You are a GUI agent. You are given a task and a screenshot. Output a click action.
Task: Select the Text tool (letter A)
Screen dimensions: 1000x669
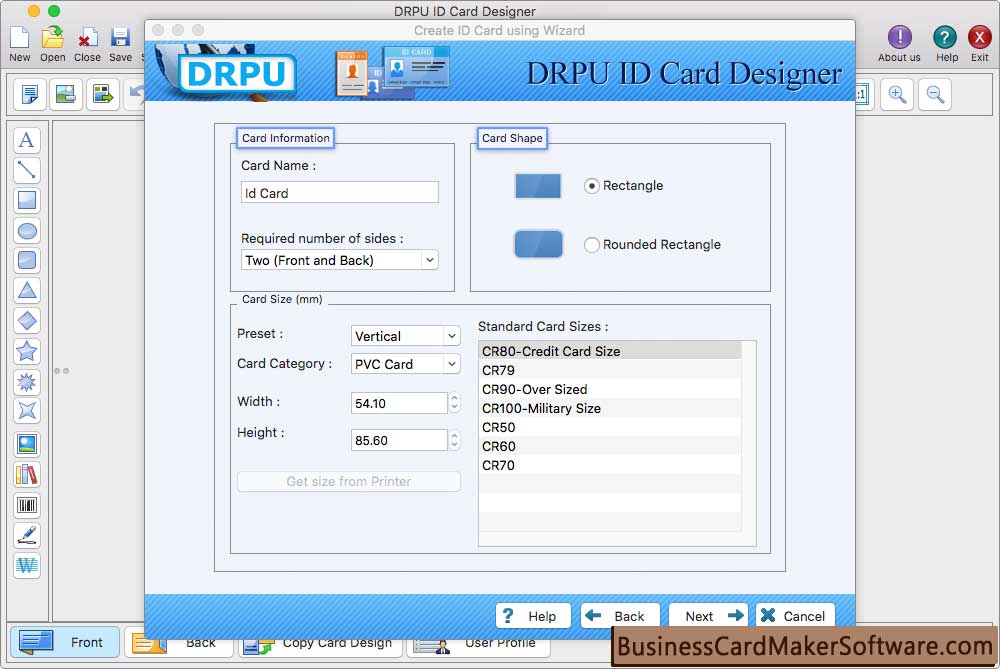pos(27,140)
